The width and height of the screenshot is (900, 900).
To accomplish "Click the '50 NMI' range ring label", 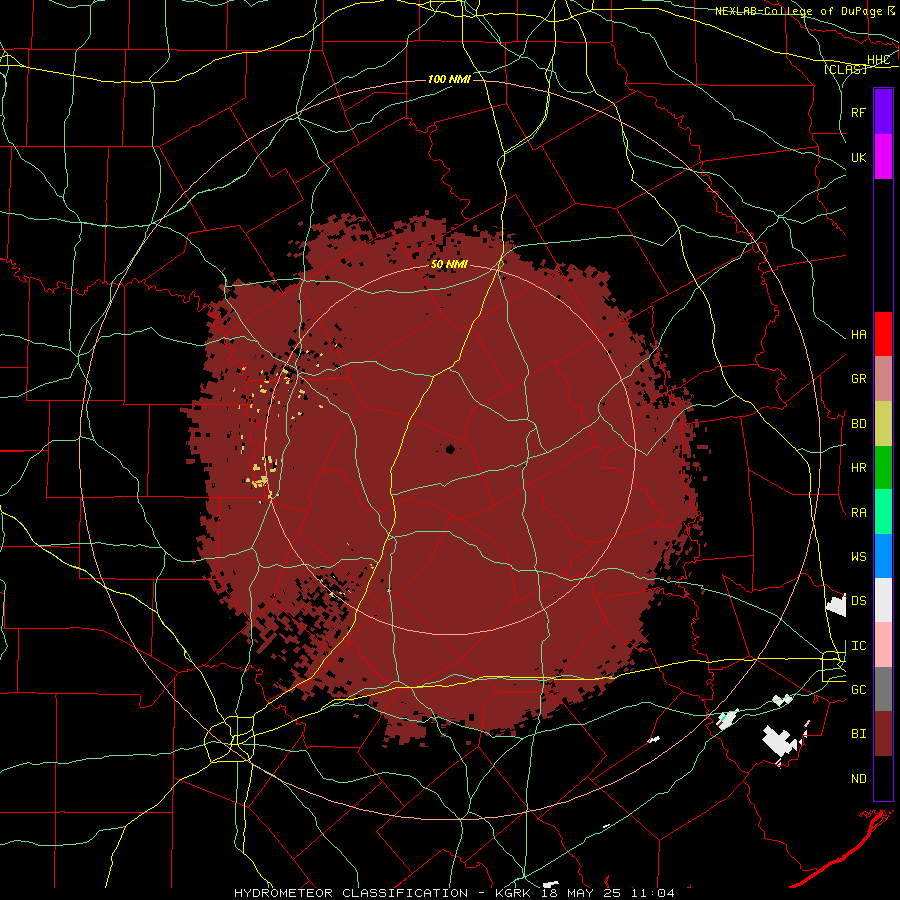I will 449,264.
